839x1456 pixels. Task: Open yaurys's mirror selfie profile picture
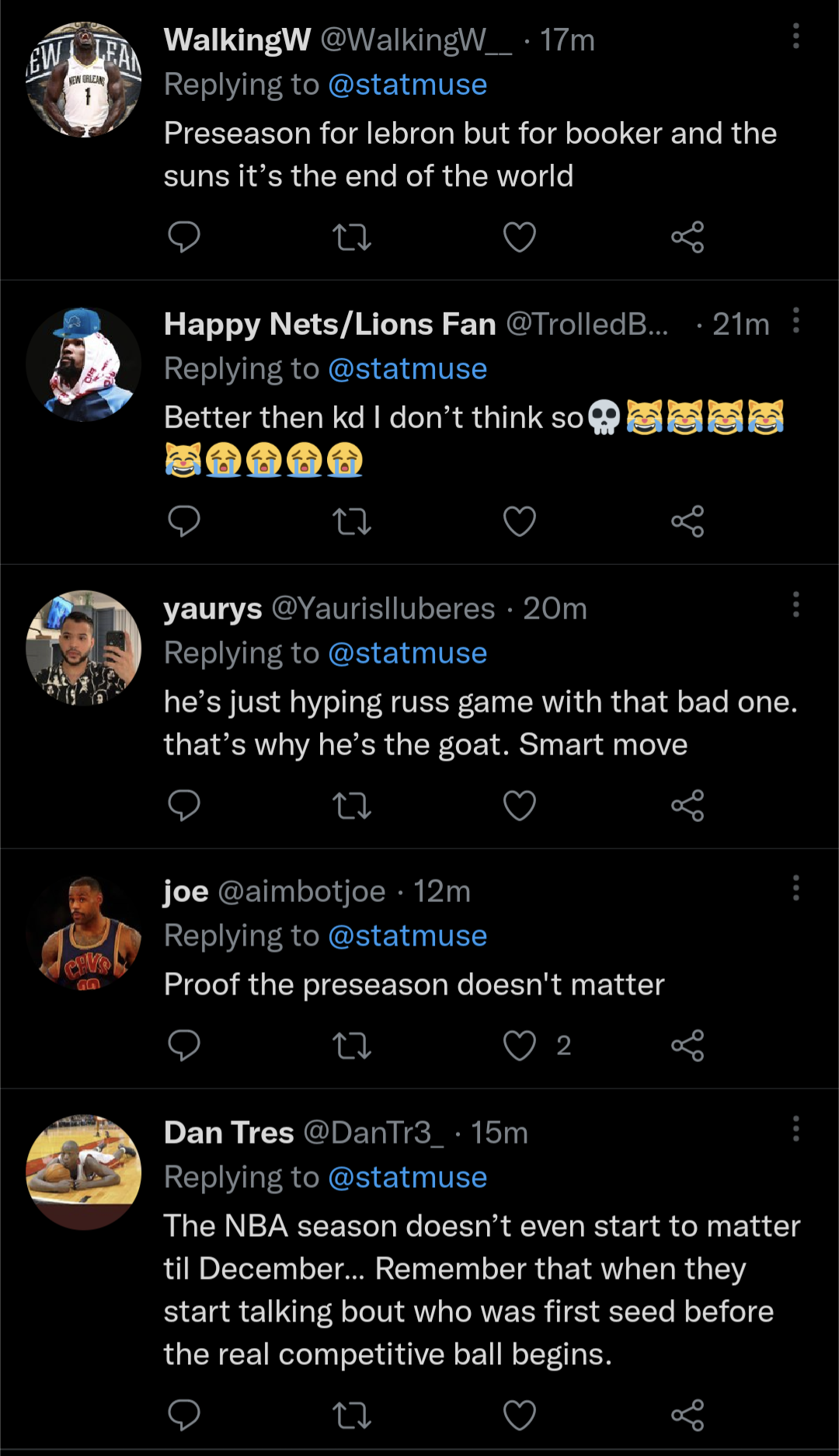pyautogui.click(x=84, y=648)
